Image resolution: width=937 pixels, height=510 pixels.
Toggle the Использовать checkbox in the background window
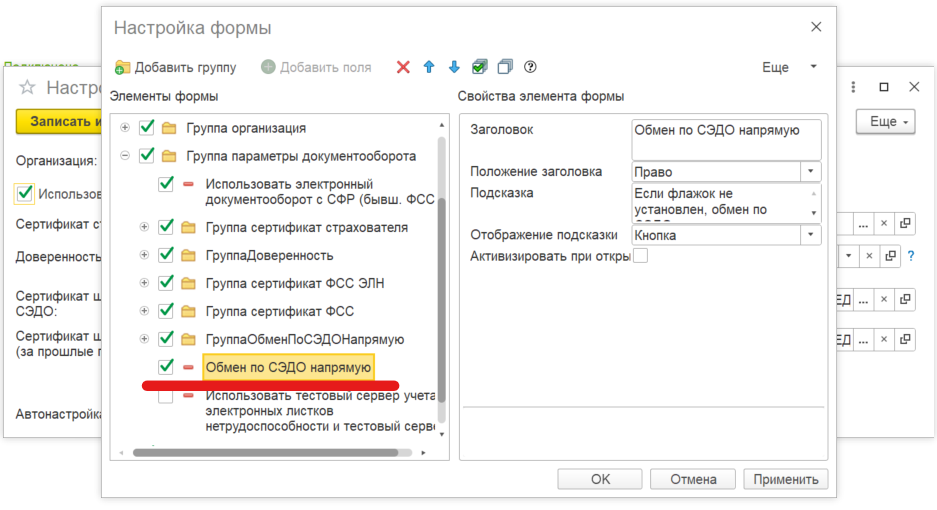(25, 194)
